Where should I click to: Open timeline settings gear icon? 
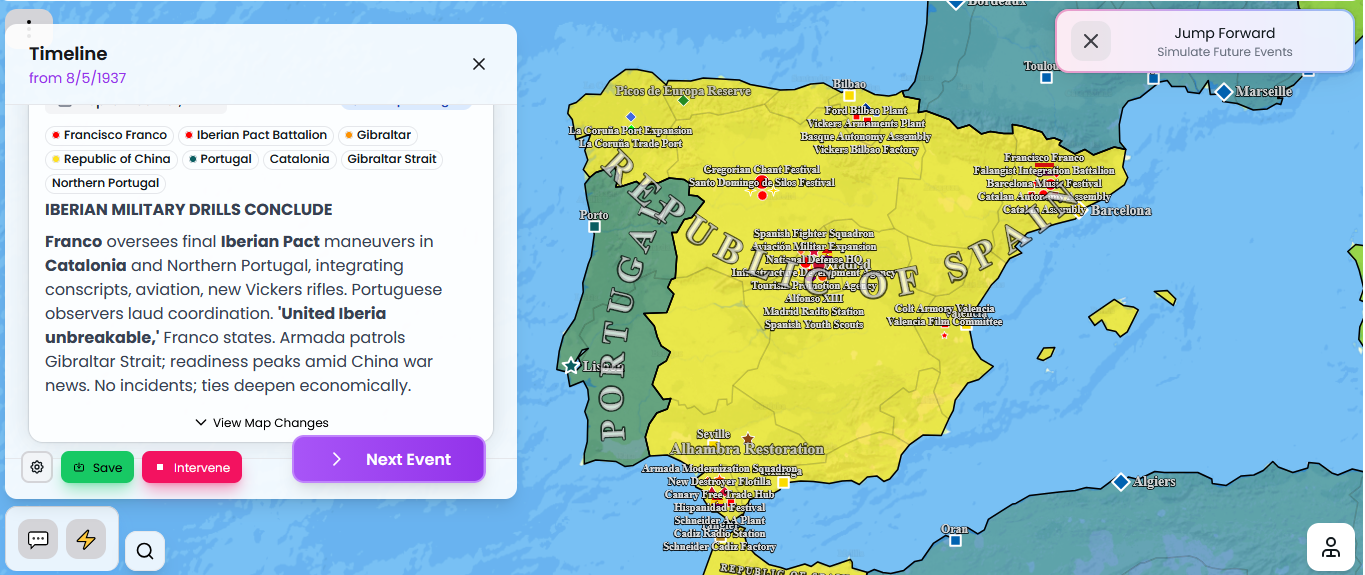[37, 467]
